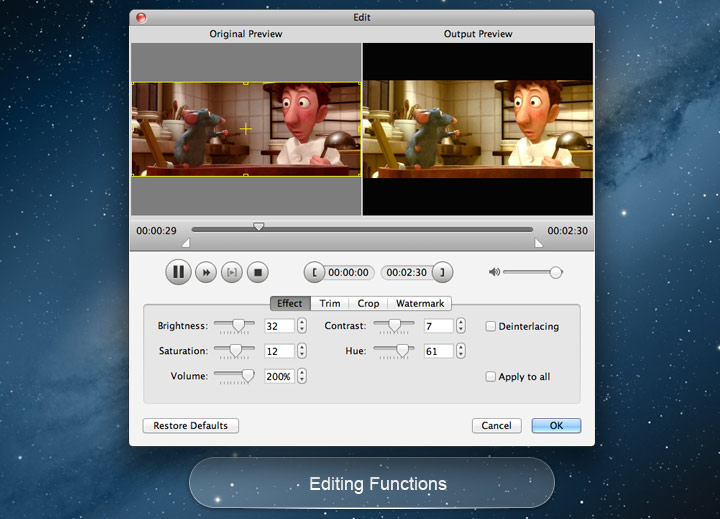Click the fast forward button
Screen dimensions: 720x519
coord(206,272)
